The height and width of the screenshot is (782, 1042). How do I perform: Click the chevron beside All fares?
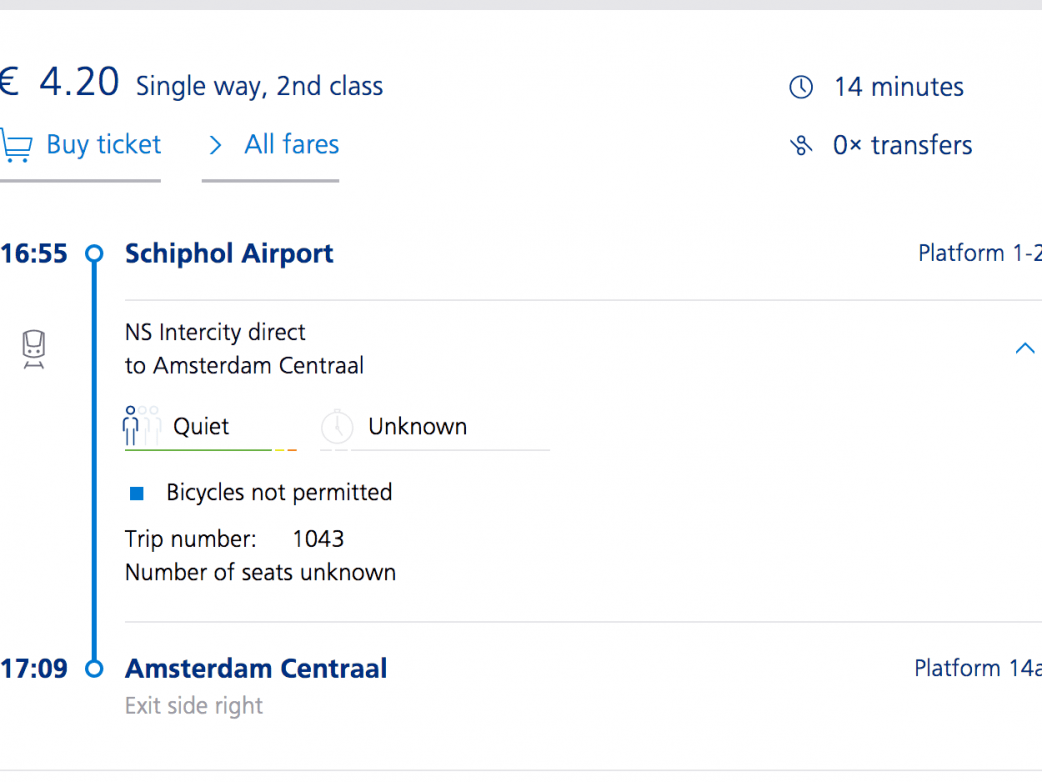(x=214, y=146)
